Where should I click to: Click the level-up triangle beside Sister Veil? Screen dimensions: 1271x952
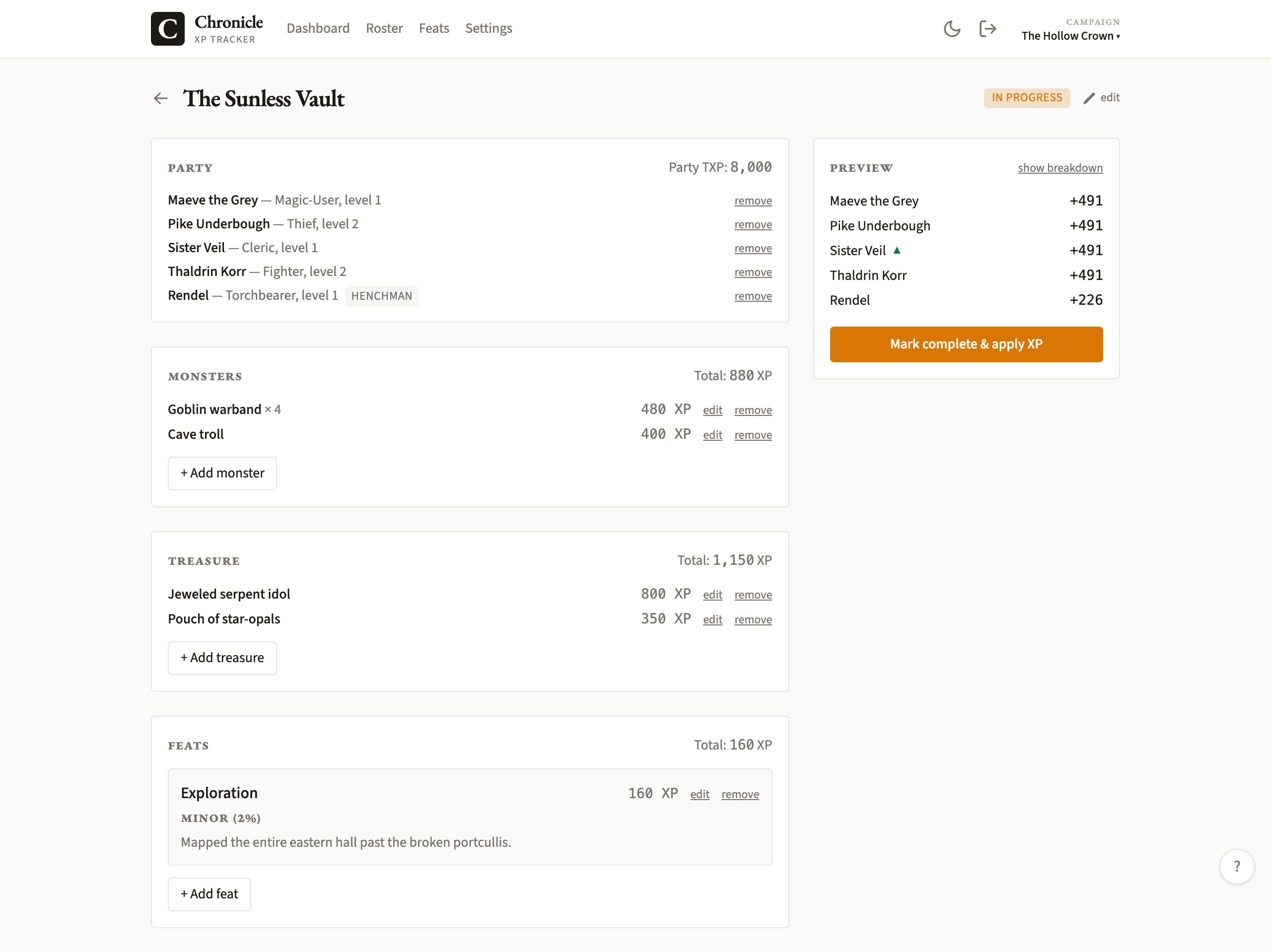[897, 250]
